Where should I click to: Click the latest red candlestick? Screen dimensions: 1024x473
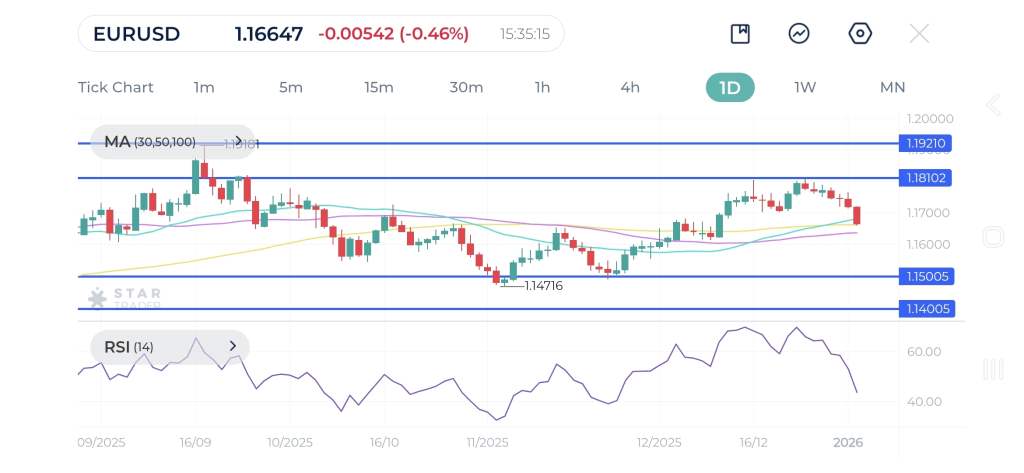[856, 216]
